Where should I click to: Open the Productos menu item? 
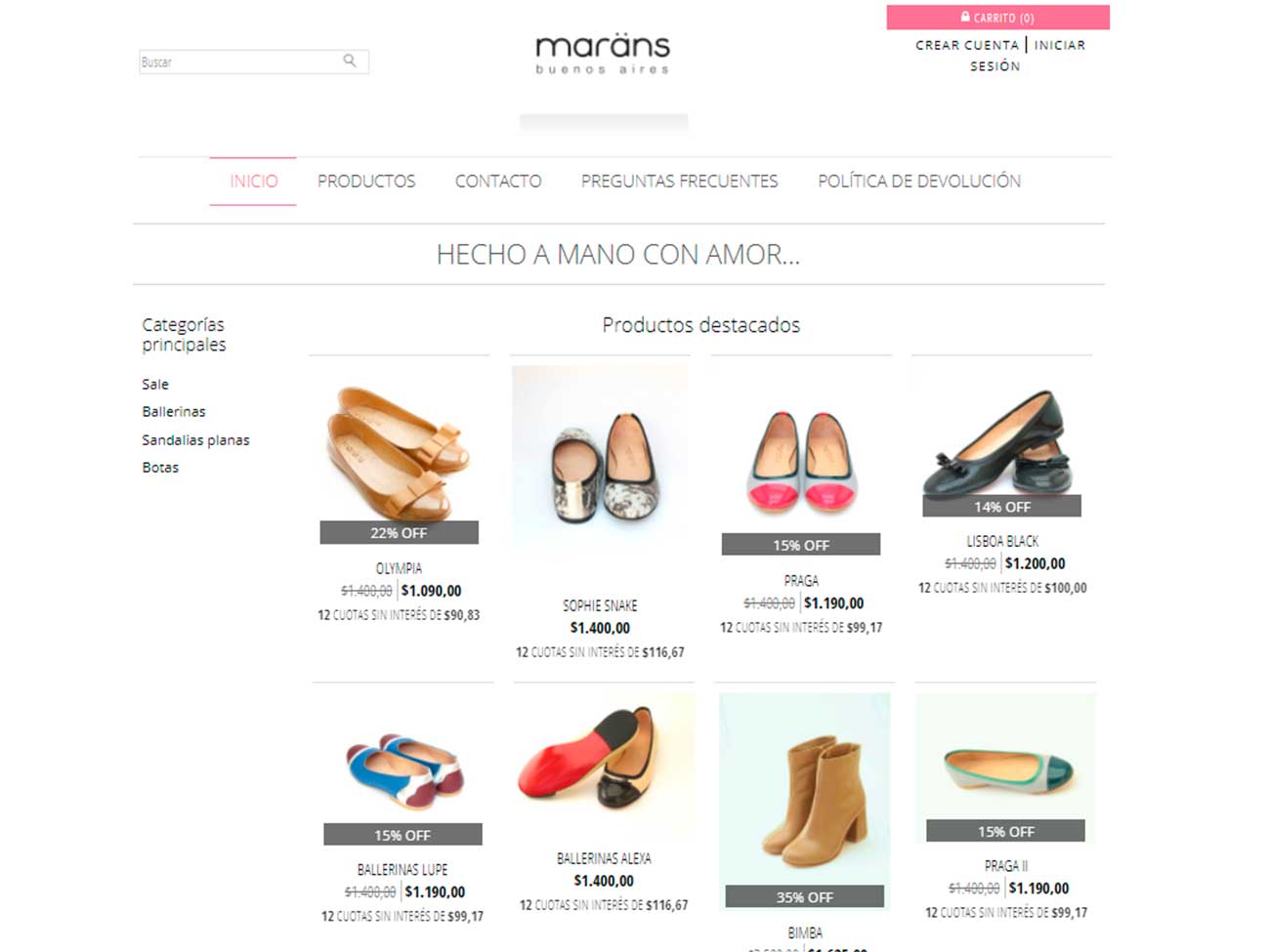(x=366, y=181)
